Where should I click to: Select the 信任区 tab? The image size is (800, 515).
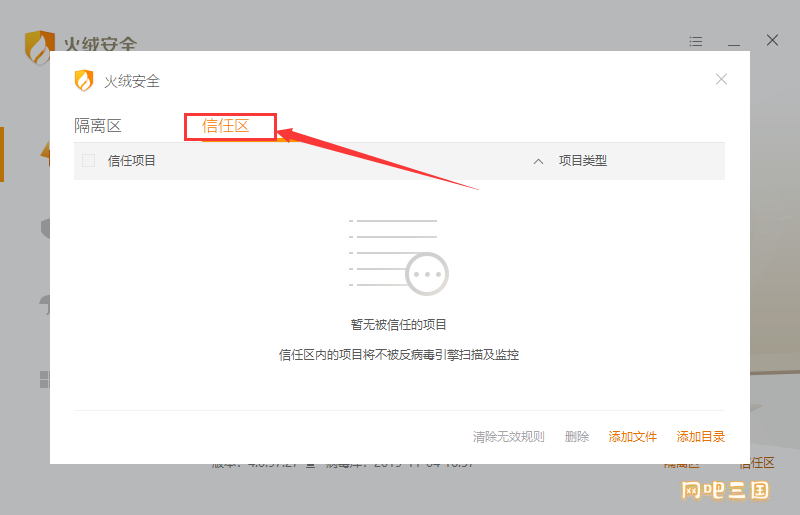[226, 126]
